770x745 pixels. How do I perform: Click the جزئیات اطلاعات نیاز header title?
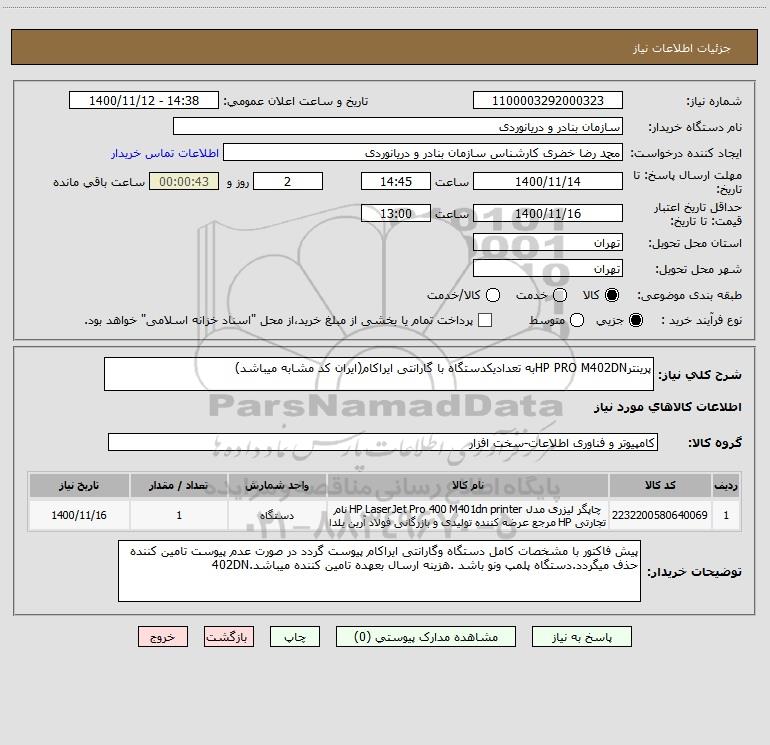(682, 48)
